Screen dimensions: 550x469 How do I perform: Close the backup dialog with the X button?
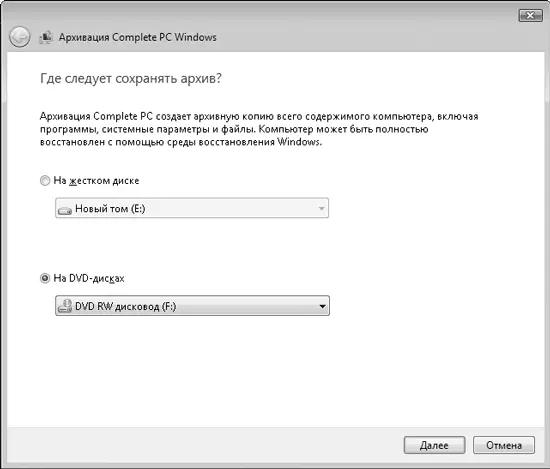(x=530, y=15)
